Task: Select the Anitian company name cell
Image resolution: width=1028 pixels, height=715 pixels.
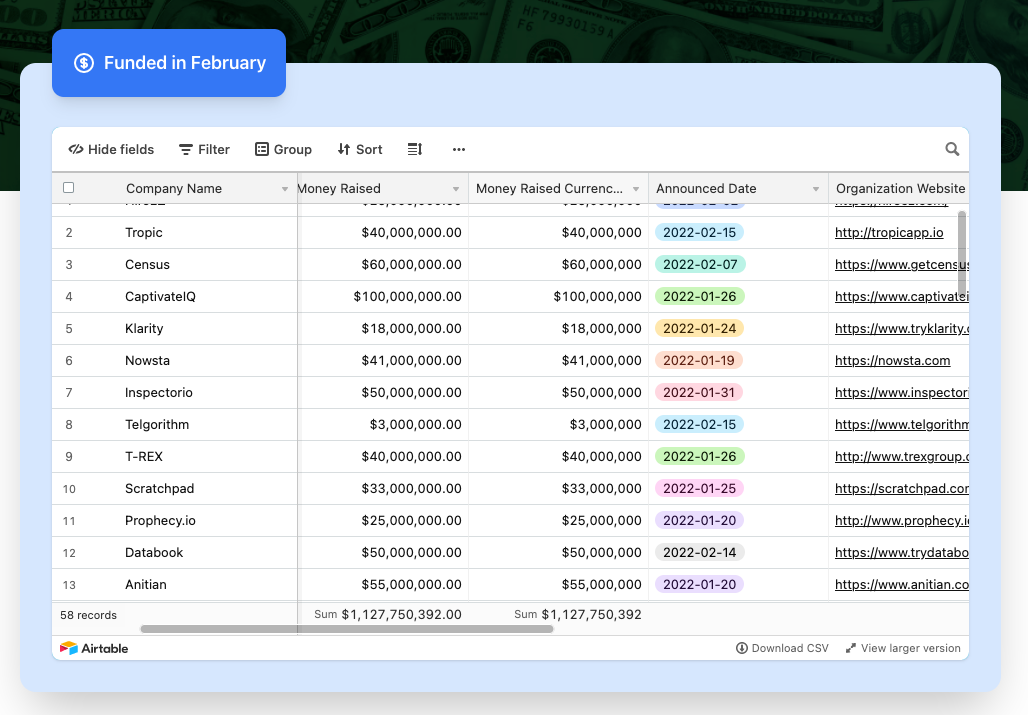Action: point(175,585)
